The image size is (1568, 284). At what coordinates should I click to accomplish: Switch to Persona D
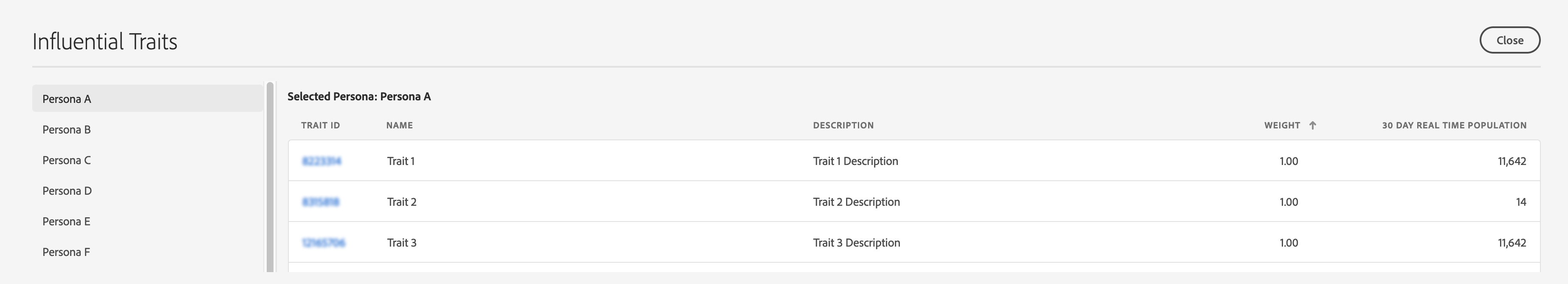[148, 190]
